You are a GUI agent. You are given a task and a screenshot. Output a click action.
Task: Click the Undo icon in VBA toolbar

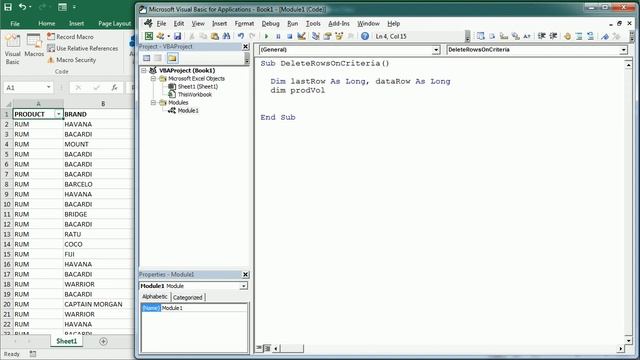[241, 36]
